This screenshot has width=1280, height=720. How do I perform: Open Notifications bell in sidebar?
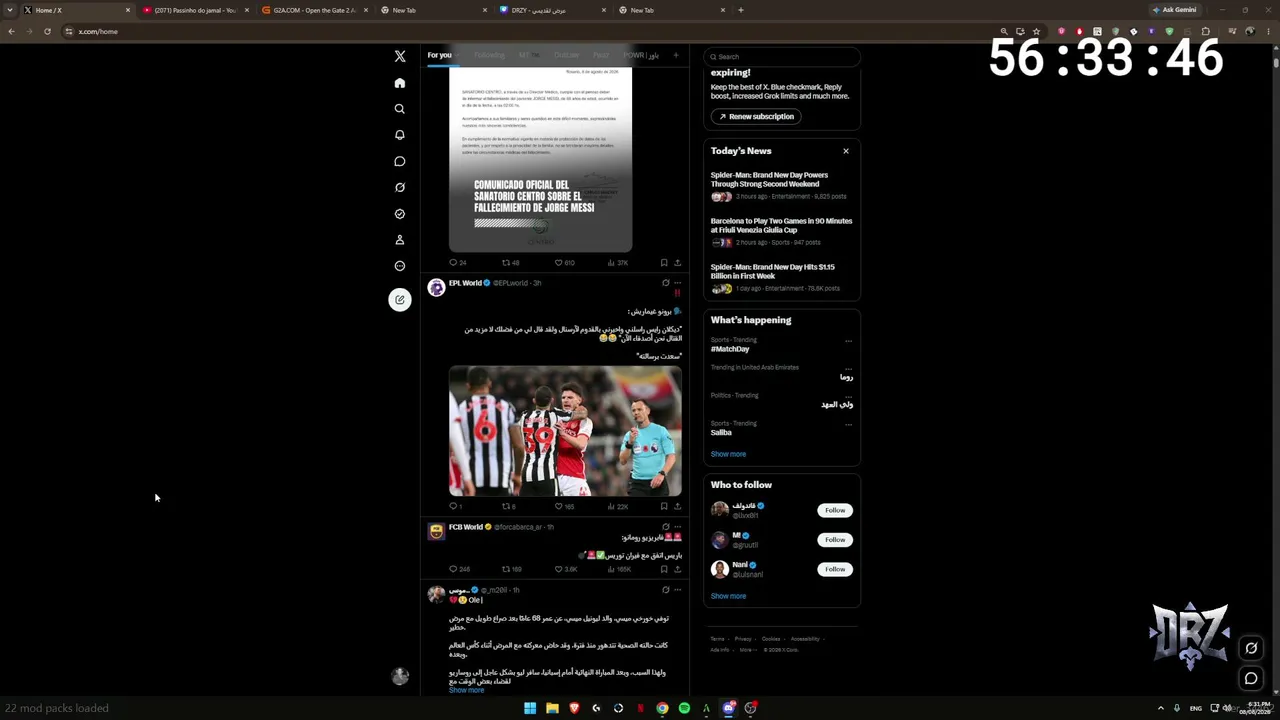[x=400, y=135]
